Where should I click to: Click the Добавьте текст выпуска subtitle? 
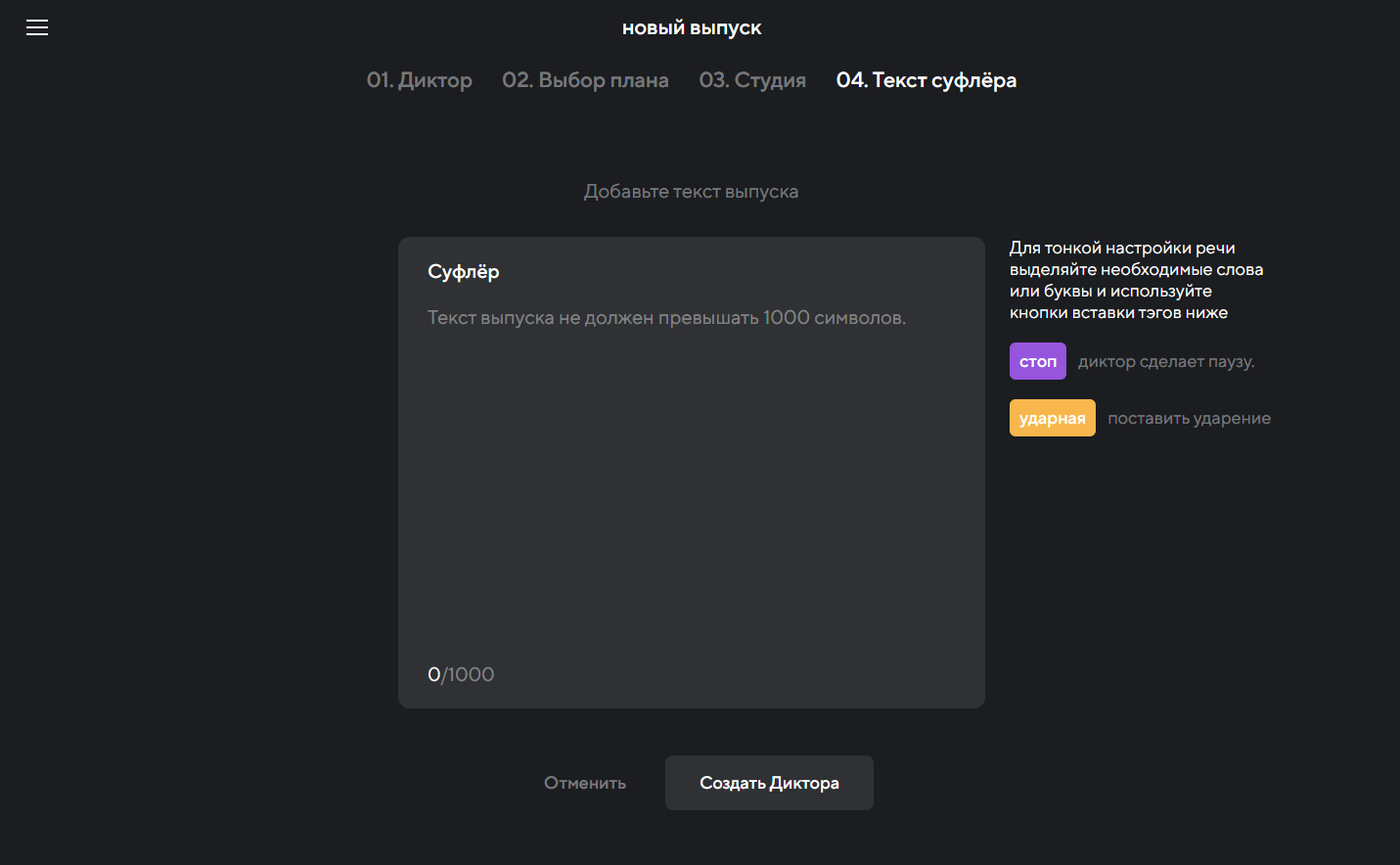tap(691, 192)
